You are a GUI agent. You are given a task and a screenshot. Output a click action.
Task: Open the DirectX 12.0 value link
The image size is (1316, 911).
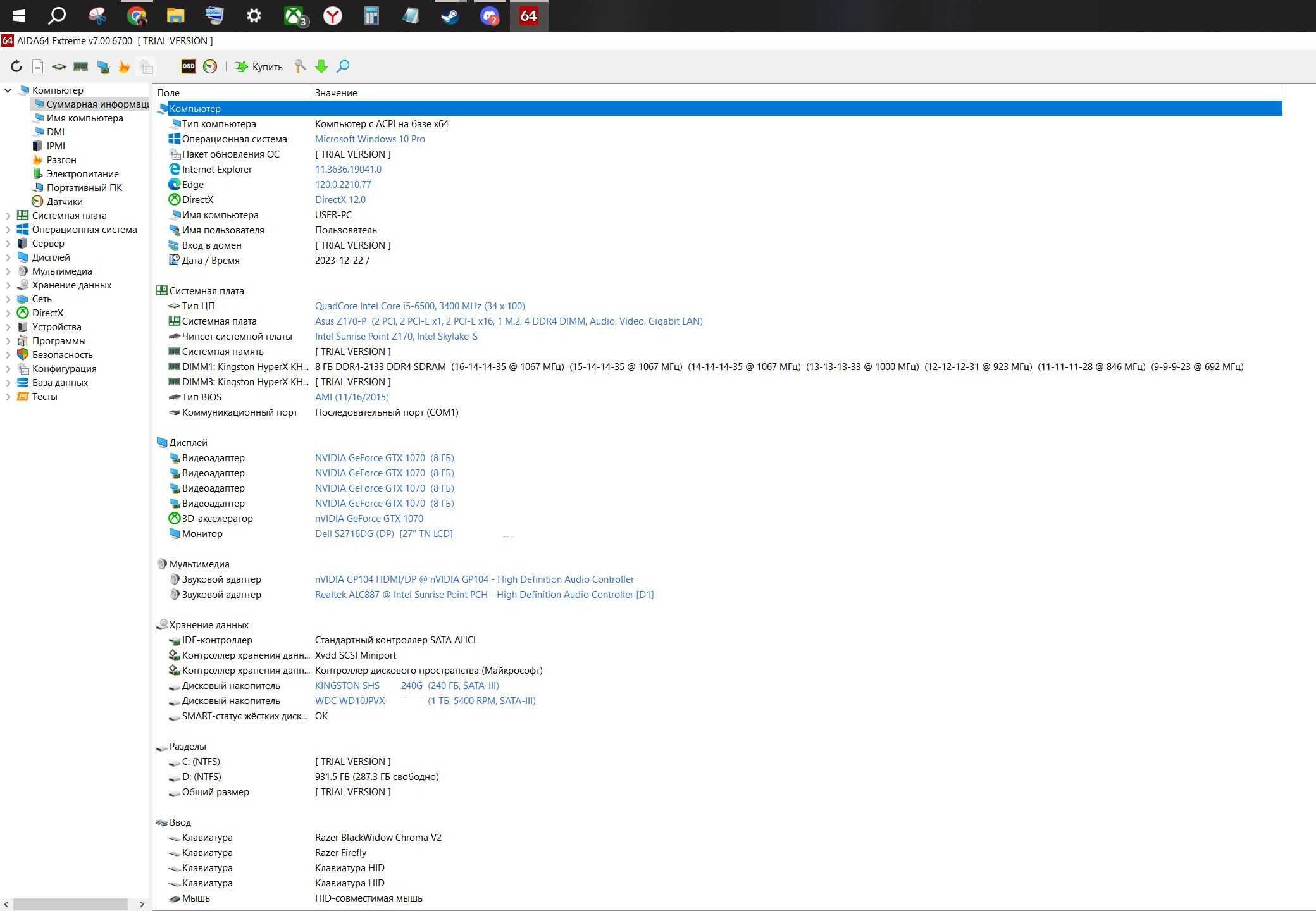click(340, 200)
